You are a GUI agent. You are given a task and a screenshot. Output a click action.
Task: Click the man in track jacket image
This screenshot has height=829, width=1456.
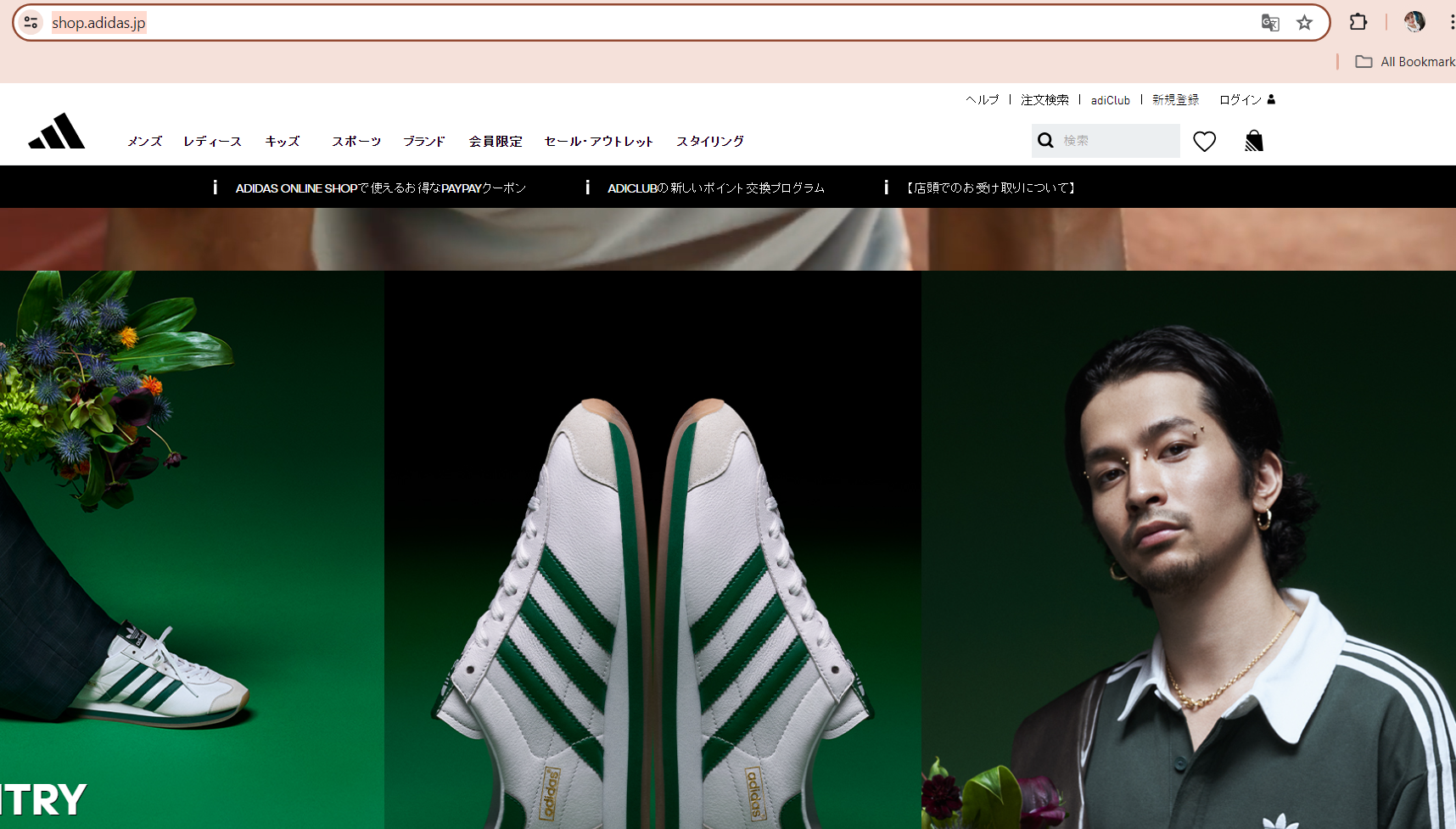[1189, 550]
